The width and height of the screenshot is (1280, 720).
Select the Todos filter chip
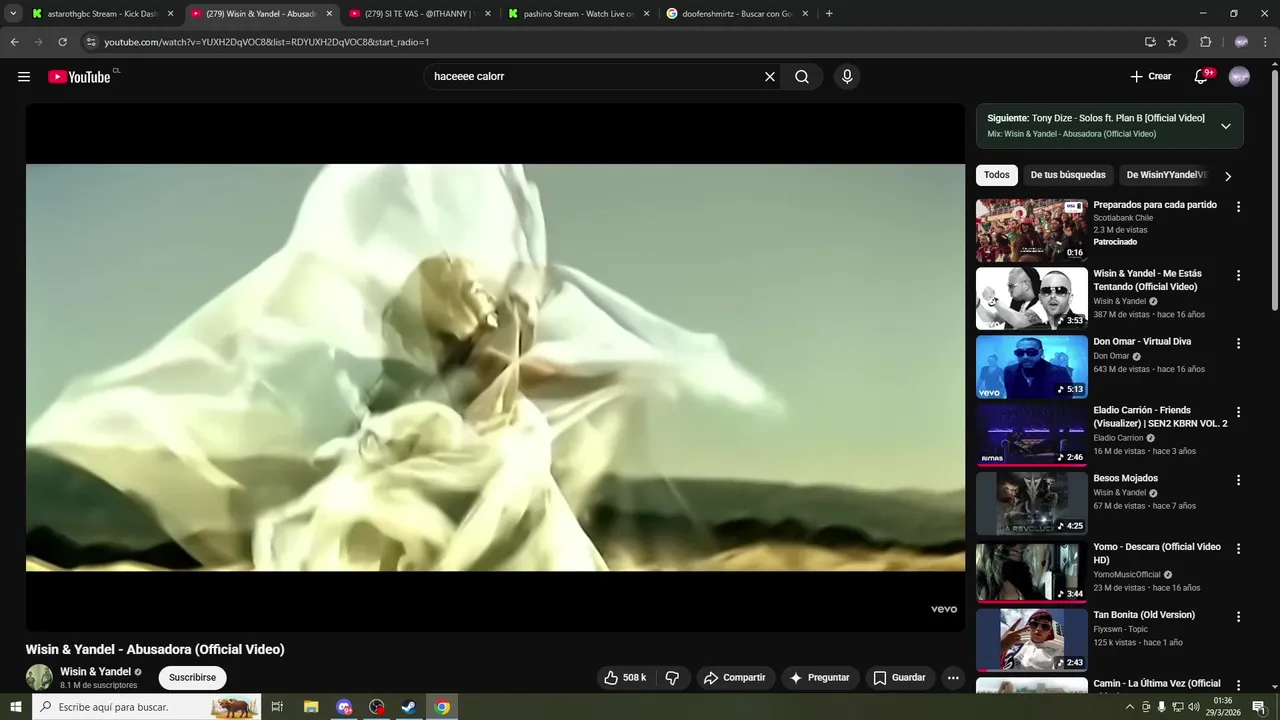click(997, 175)
